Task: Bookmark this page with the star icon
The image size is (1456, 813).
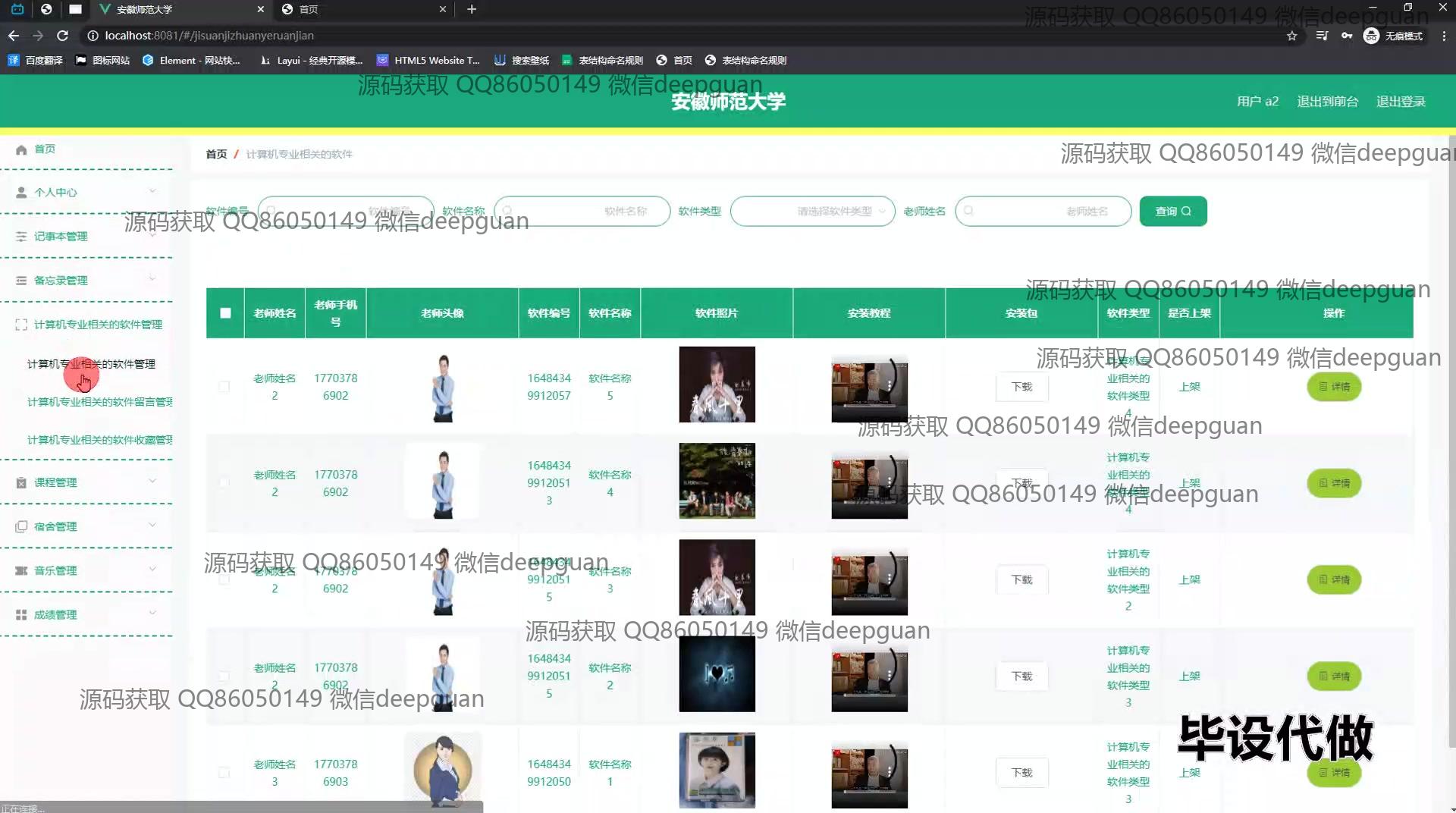Action: (1291, 36)
